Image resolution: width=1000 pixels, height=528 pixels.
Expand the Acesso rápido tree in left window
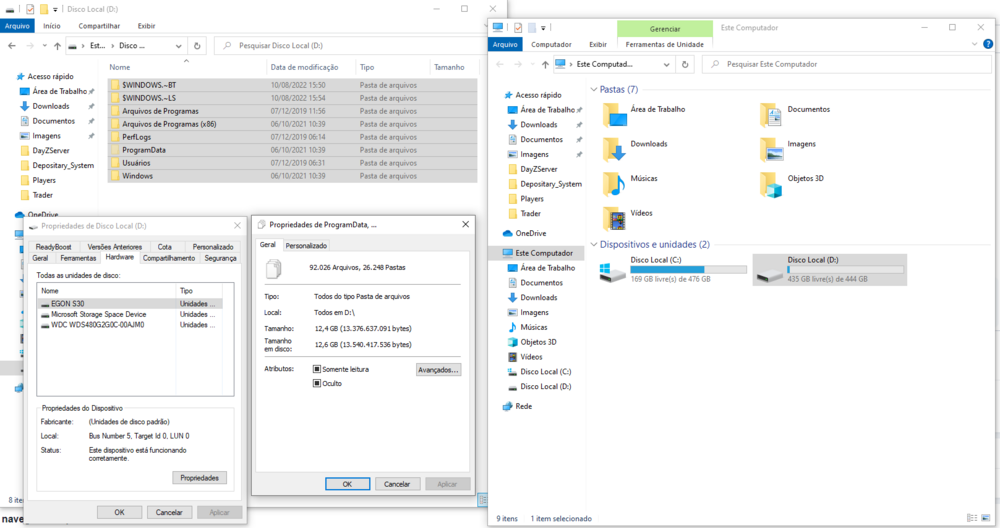click(x=10, y=76)
